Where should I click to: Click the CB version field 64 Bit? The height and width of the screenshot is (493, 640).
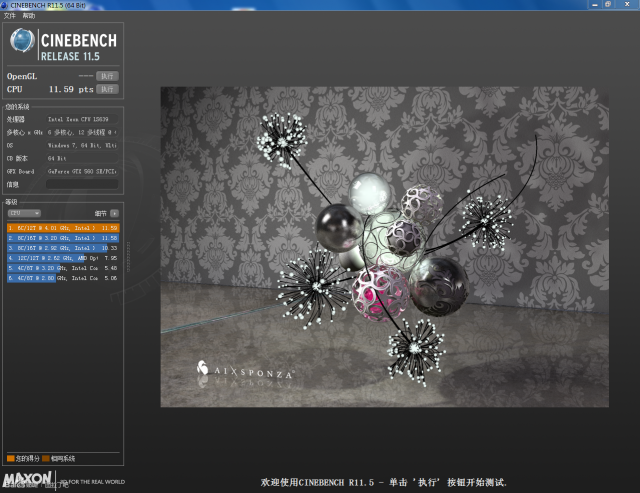pyautogui.click(x=82, y=158)
